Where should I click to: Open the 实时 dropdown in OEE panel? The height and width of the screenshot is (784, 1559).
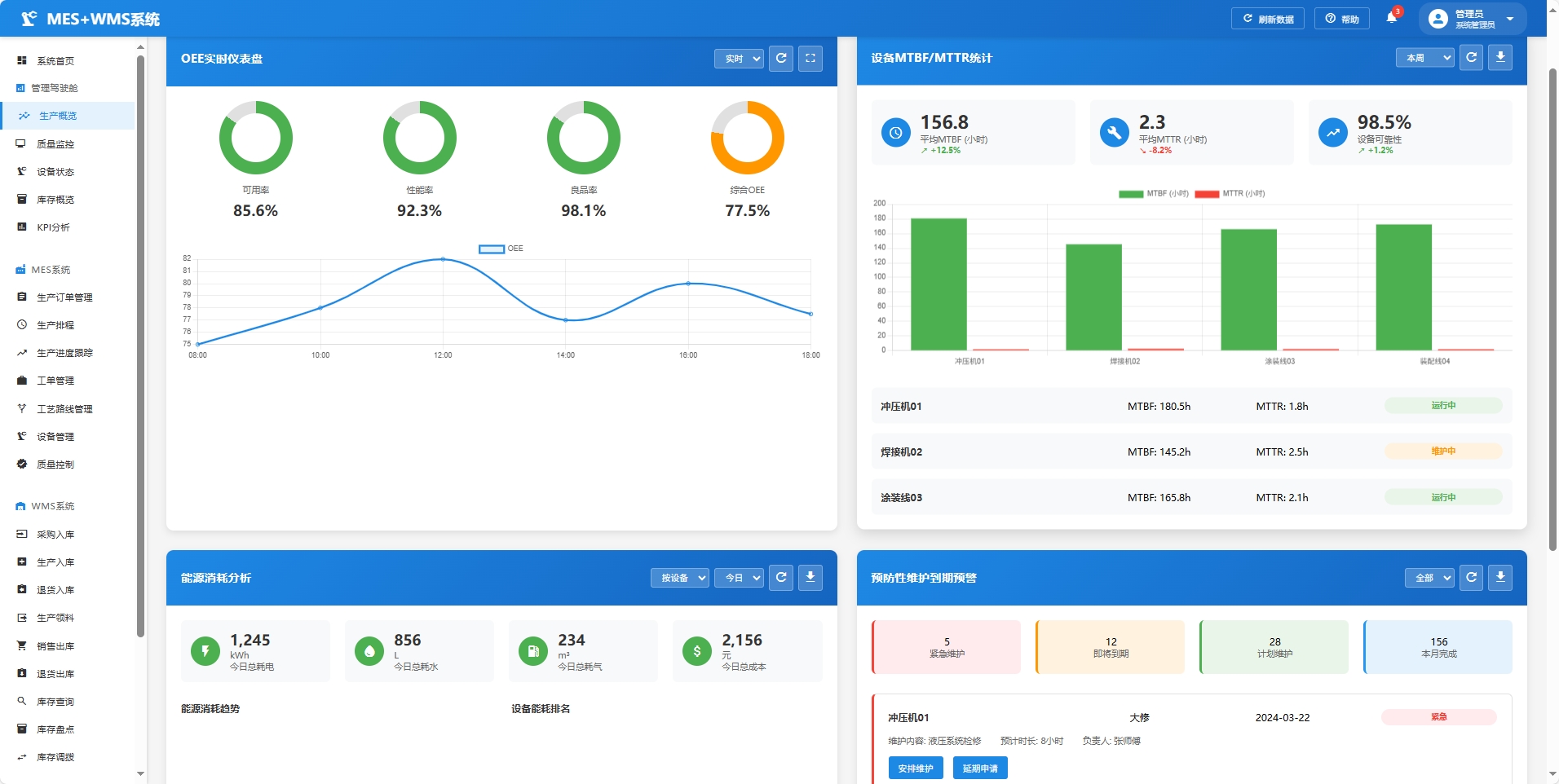pyautogui.click(x=739, y=59)
